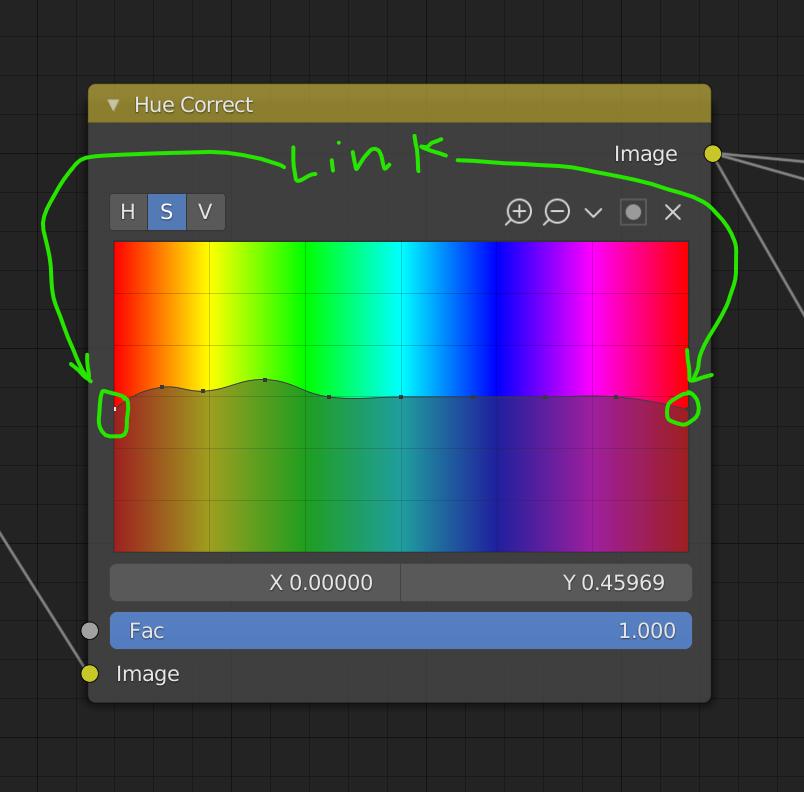
Task: Select the leftmost curve control point
Action: [115, 409]
